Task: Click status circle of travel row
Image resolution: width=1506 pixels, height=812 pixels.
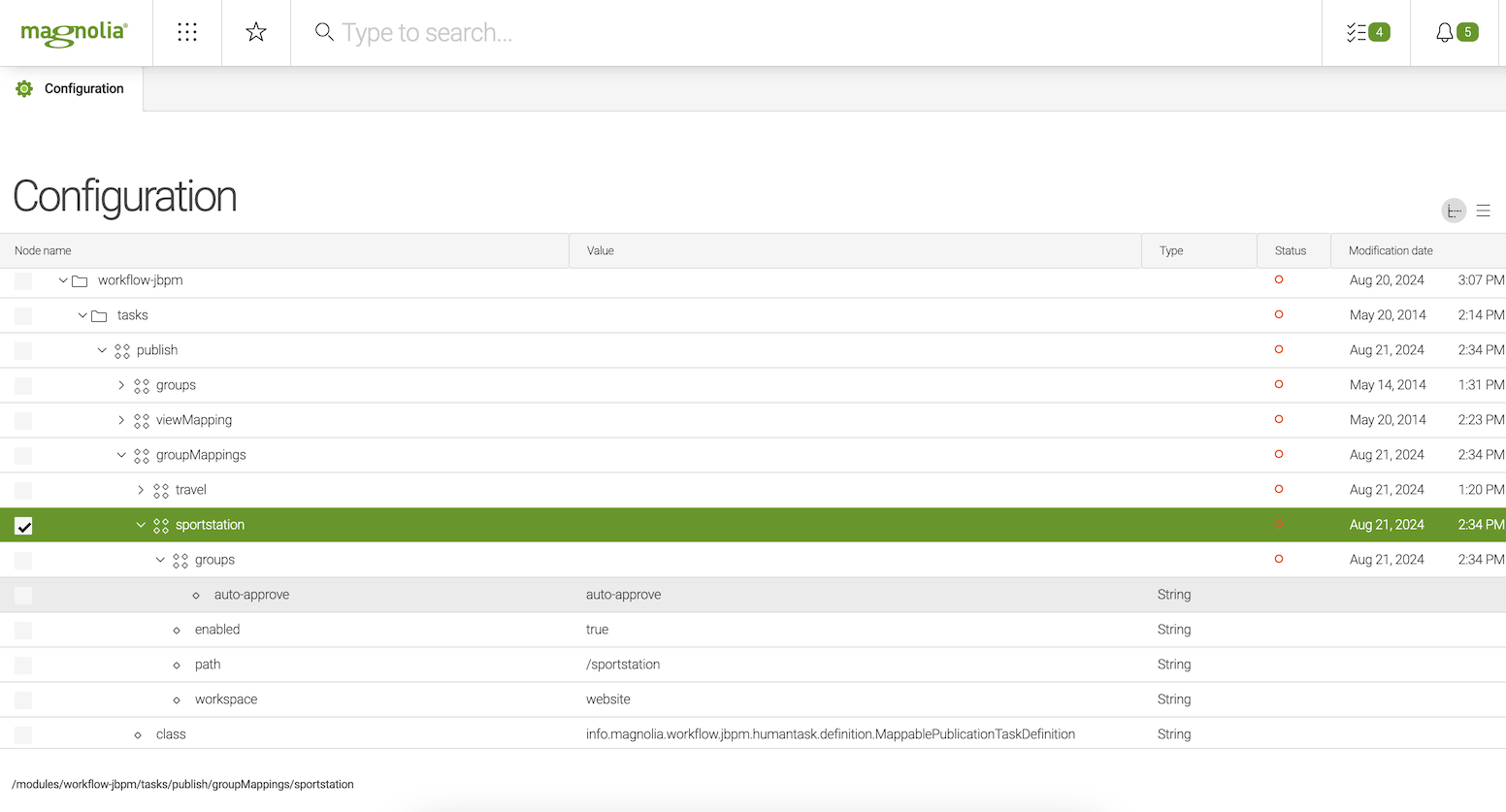Action: [x=1279, y=489]
